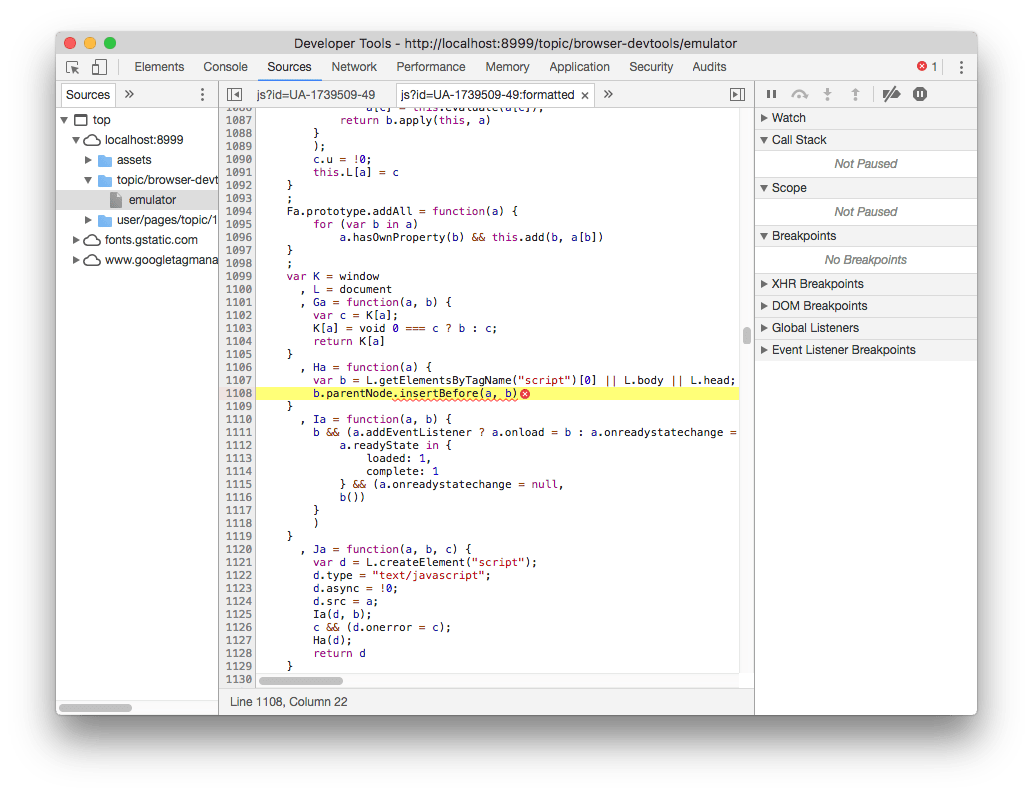The image size is (1033, 795).
Task: Open the Sources panel options menu
Action: (203, 93)
